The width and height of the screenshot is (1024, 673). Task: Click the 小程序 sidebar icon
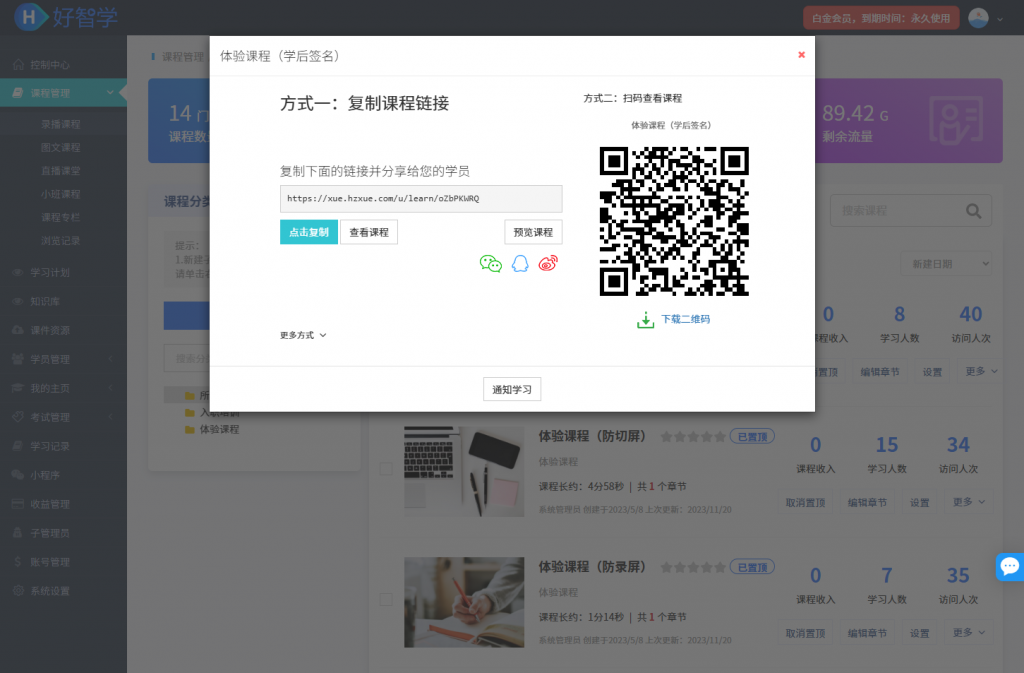tap(18, 475)
